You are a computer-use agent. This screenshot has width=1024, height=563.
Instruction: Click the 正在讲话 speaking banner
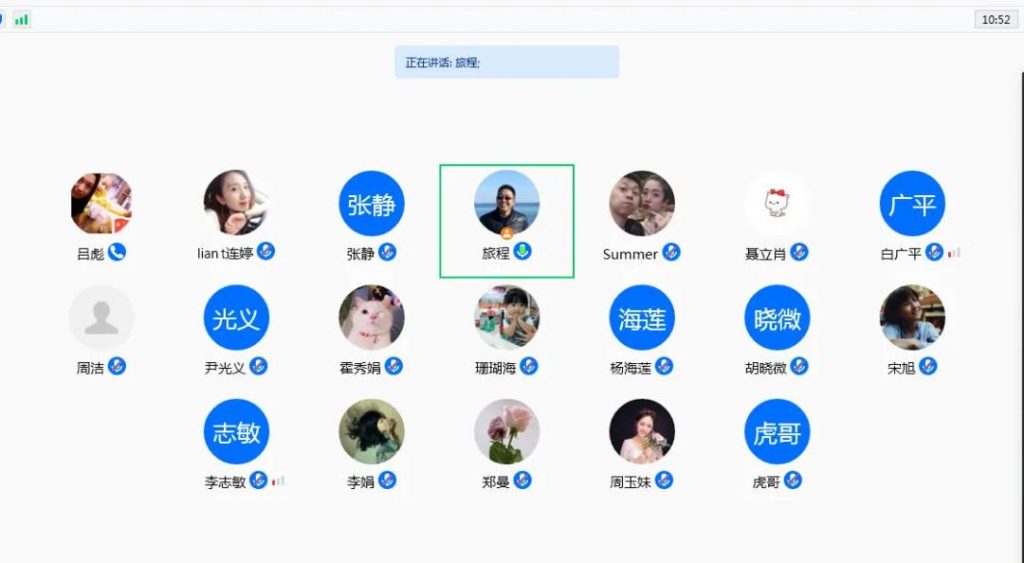[507, 62]
